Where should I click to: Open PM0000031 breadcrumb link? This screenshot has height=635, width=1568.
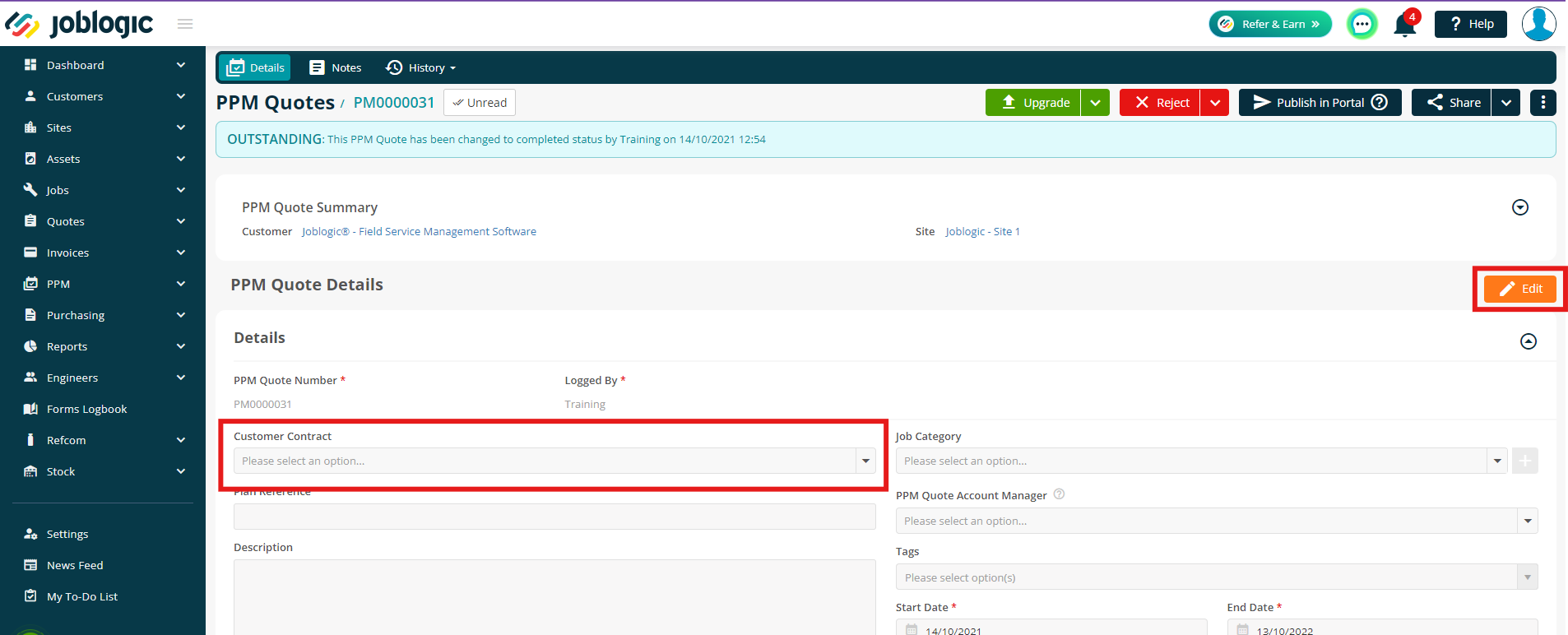[x=394, y=103]
